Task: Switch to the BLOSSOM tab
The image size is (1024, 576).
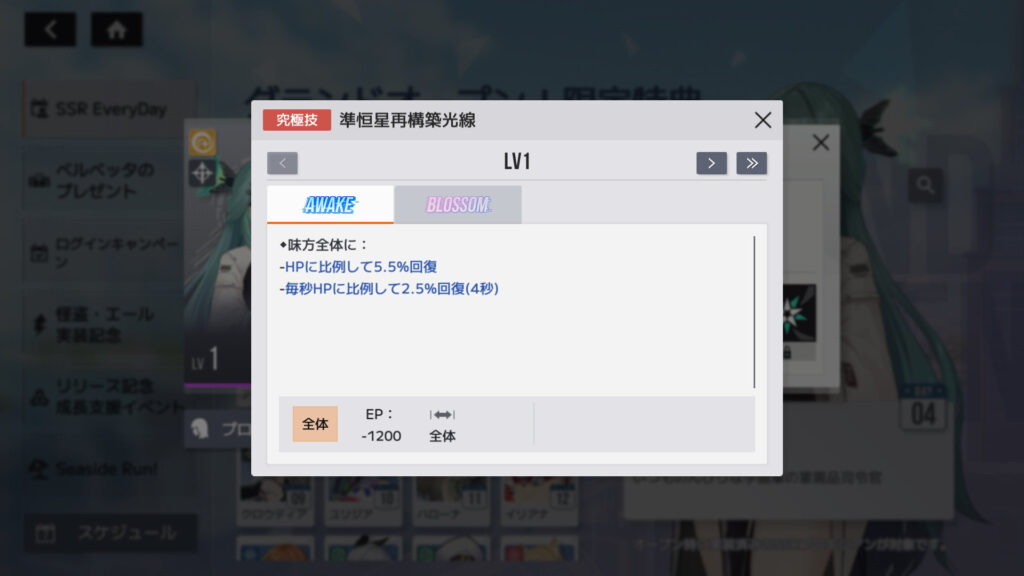Action: 458,204
